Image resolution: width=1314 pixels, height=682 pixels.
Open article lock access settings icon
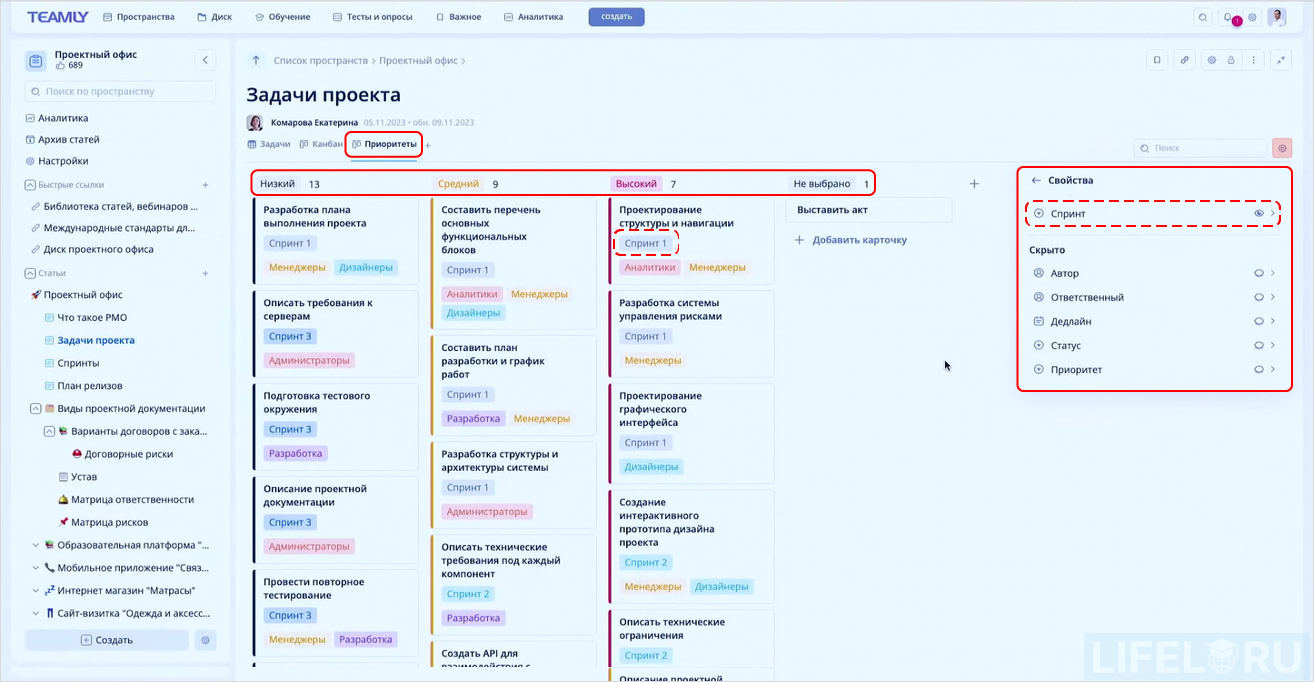point(1231,60)
